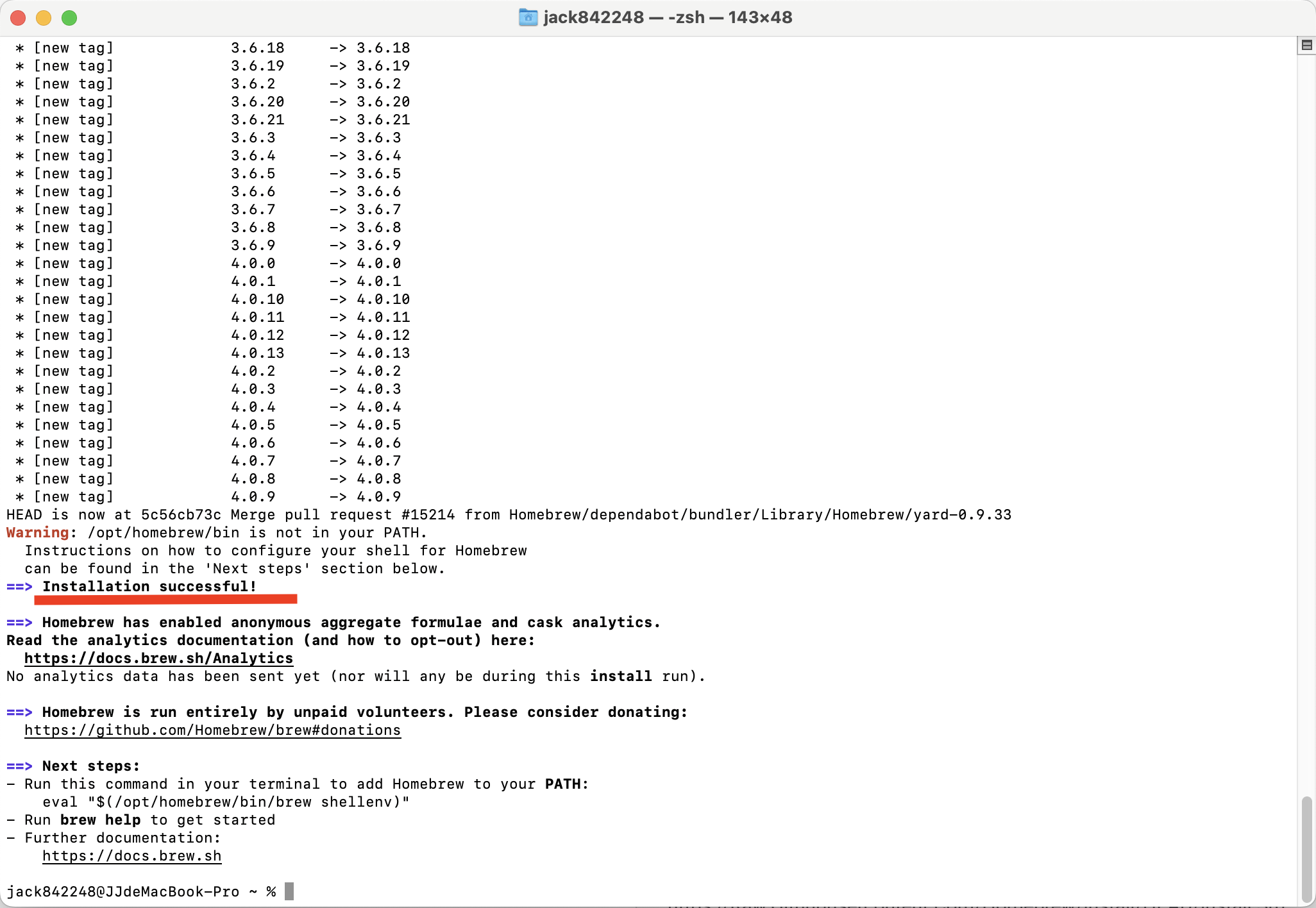Zoom the Terminal window with green button
Image resolution: width=1316 pixels, height=908 pixels.
[x=69, y=18]
